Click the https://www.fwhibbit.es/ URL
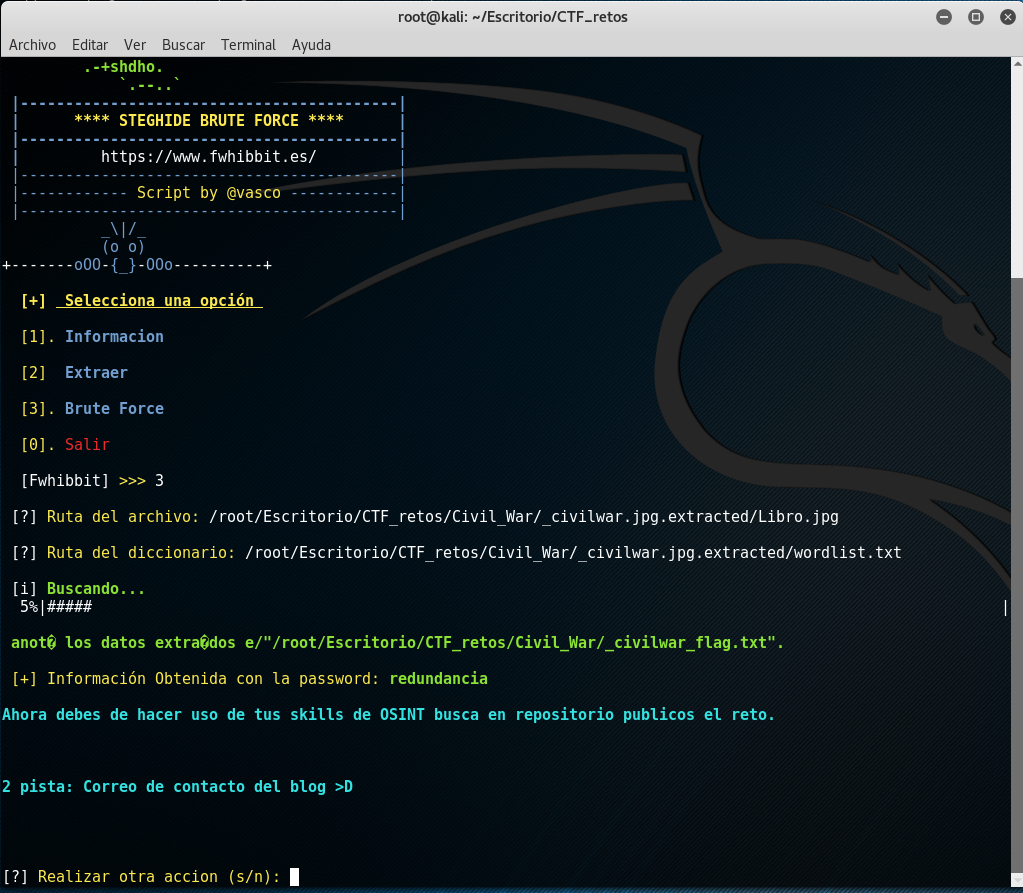Image resolution: width=1023 pixels, height=893 pixels. coord(208,157)
